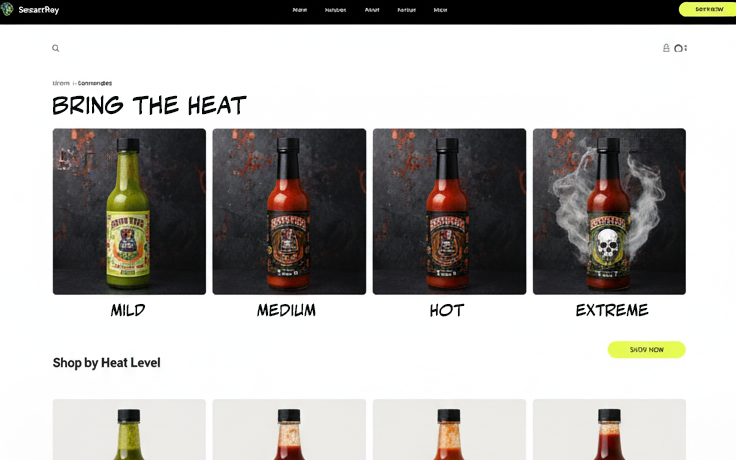Click the yellow Shop Now button
736x460 pixels.
point(646,350)
